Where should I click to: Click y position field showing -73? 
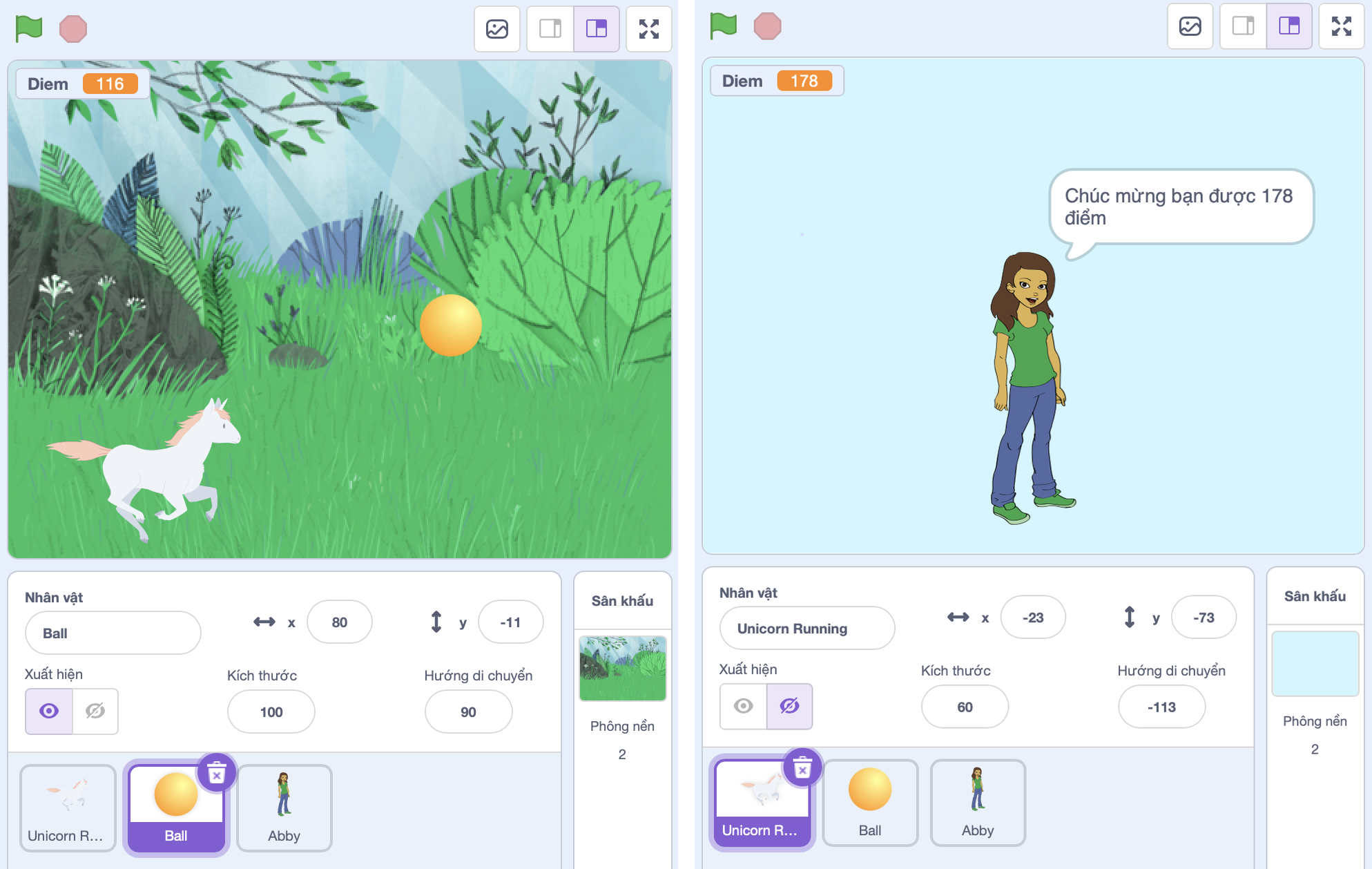click(1204, 617)
